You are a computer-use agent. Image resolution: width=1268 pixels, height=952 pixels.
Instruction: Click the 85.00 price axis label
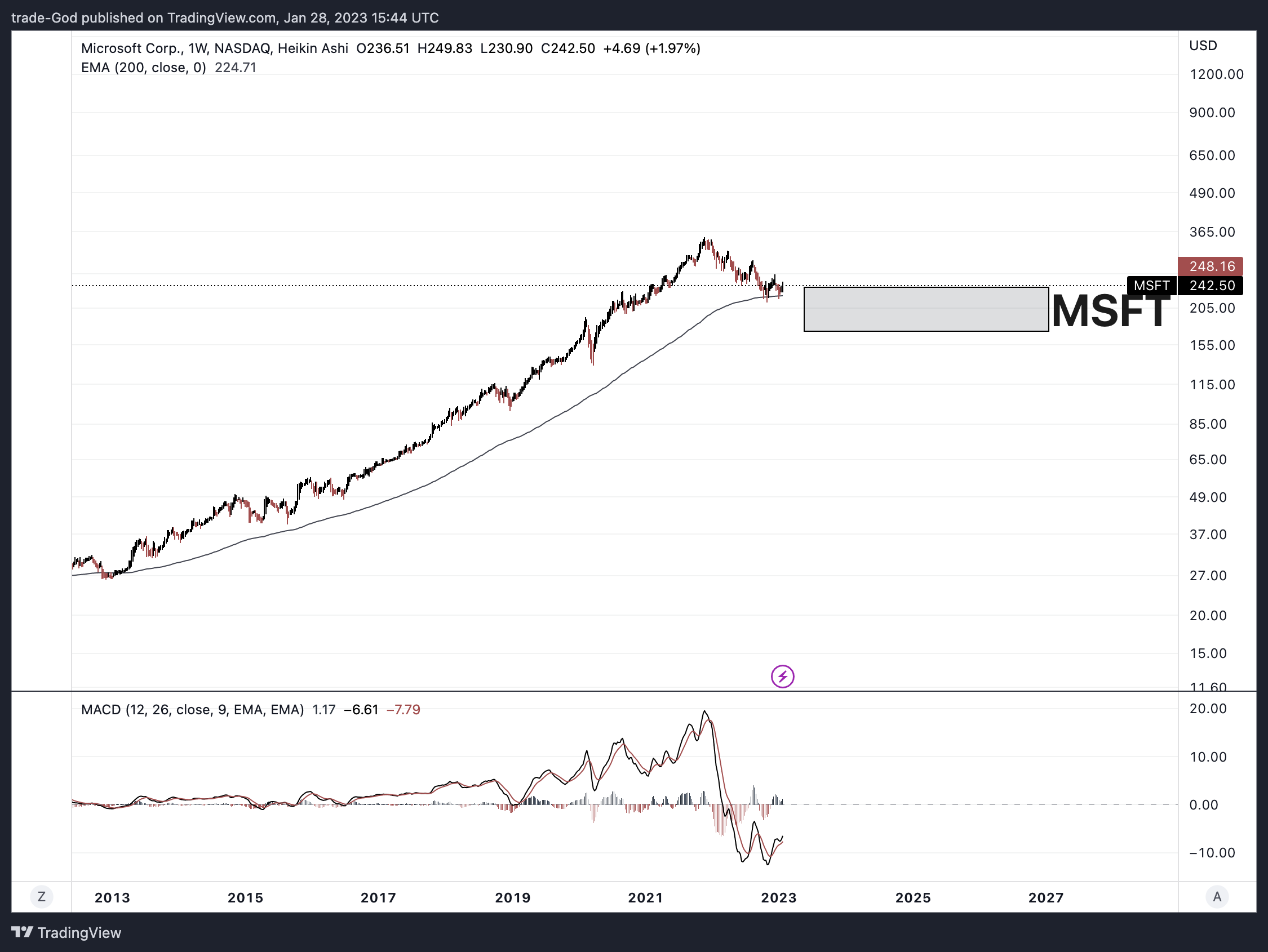1208,424
